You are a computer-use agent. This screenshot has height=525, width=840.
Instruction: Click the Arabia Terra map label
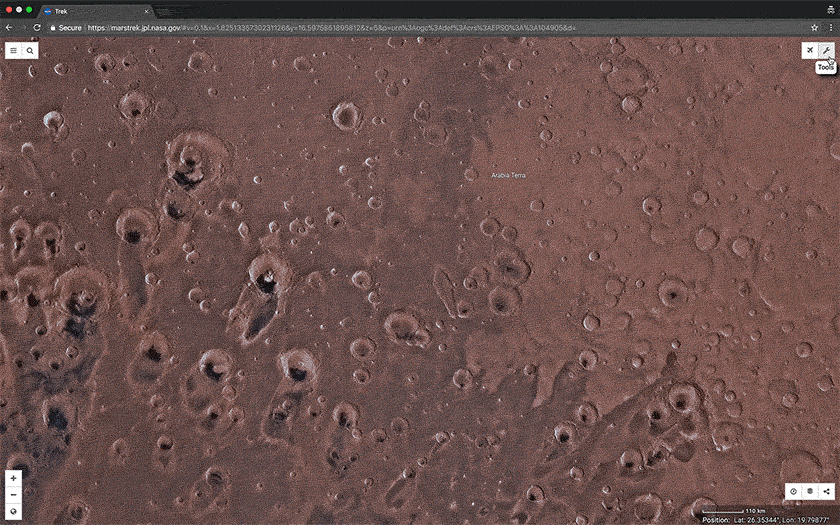(x=508, y=175)
